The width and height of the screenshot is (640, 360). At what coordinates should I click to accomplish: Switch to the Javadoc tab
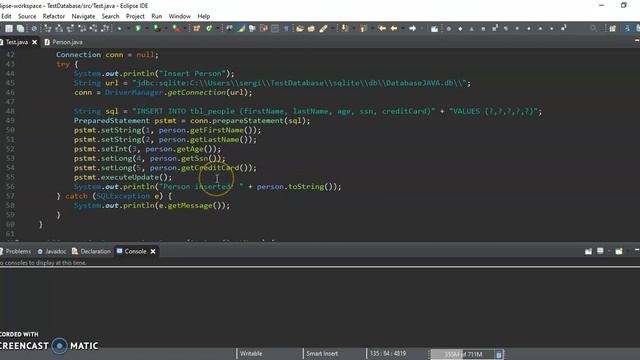click(x=52, y=251)
